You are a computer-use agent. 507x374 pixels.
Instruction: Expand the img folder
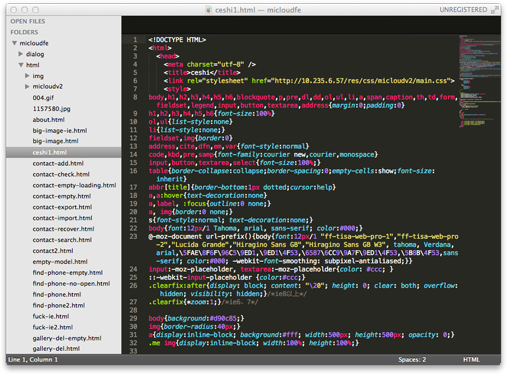click(27, 76)
